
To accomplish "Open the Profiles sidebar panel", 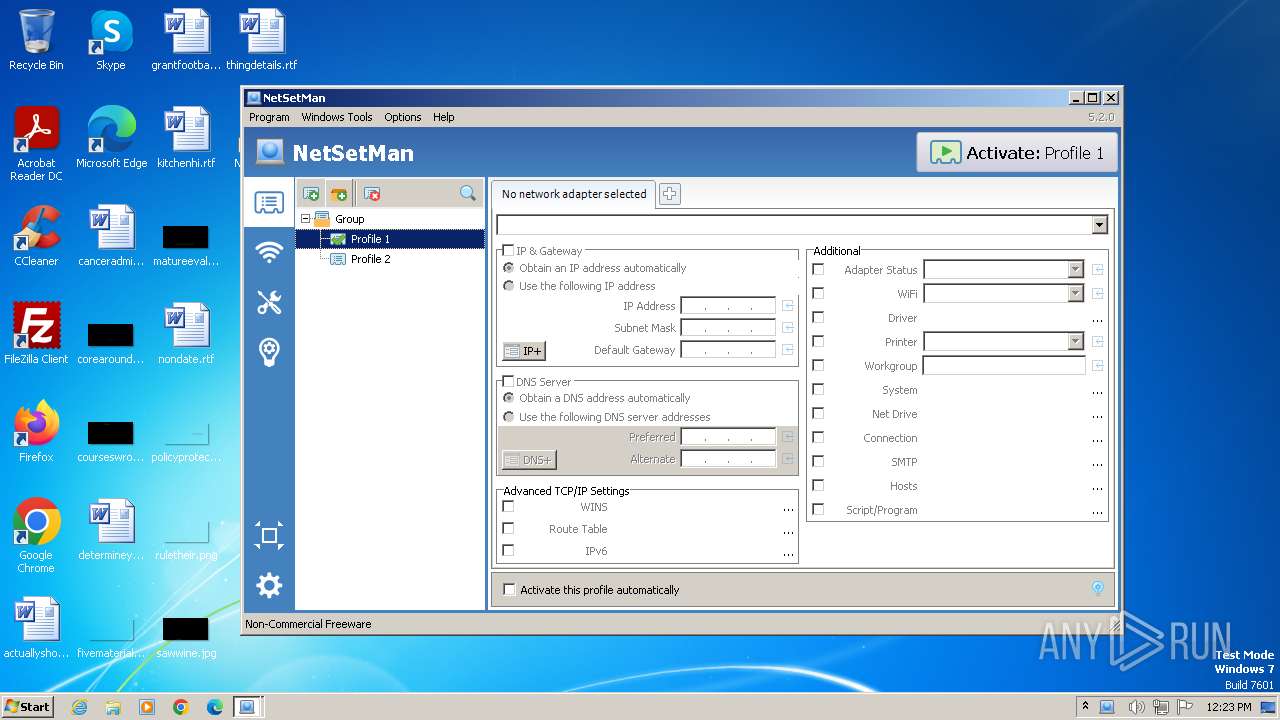I will coord(269,203).
